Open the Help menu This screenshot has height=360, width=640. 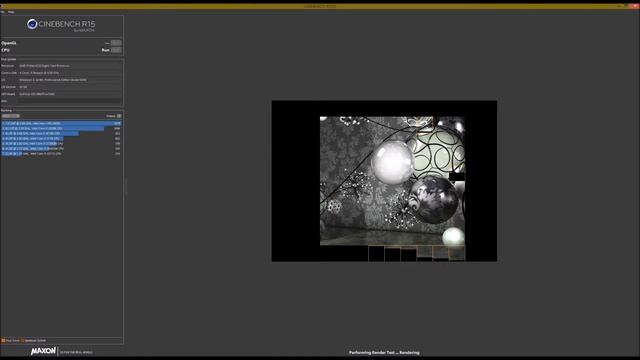coord(11,12)
